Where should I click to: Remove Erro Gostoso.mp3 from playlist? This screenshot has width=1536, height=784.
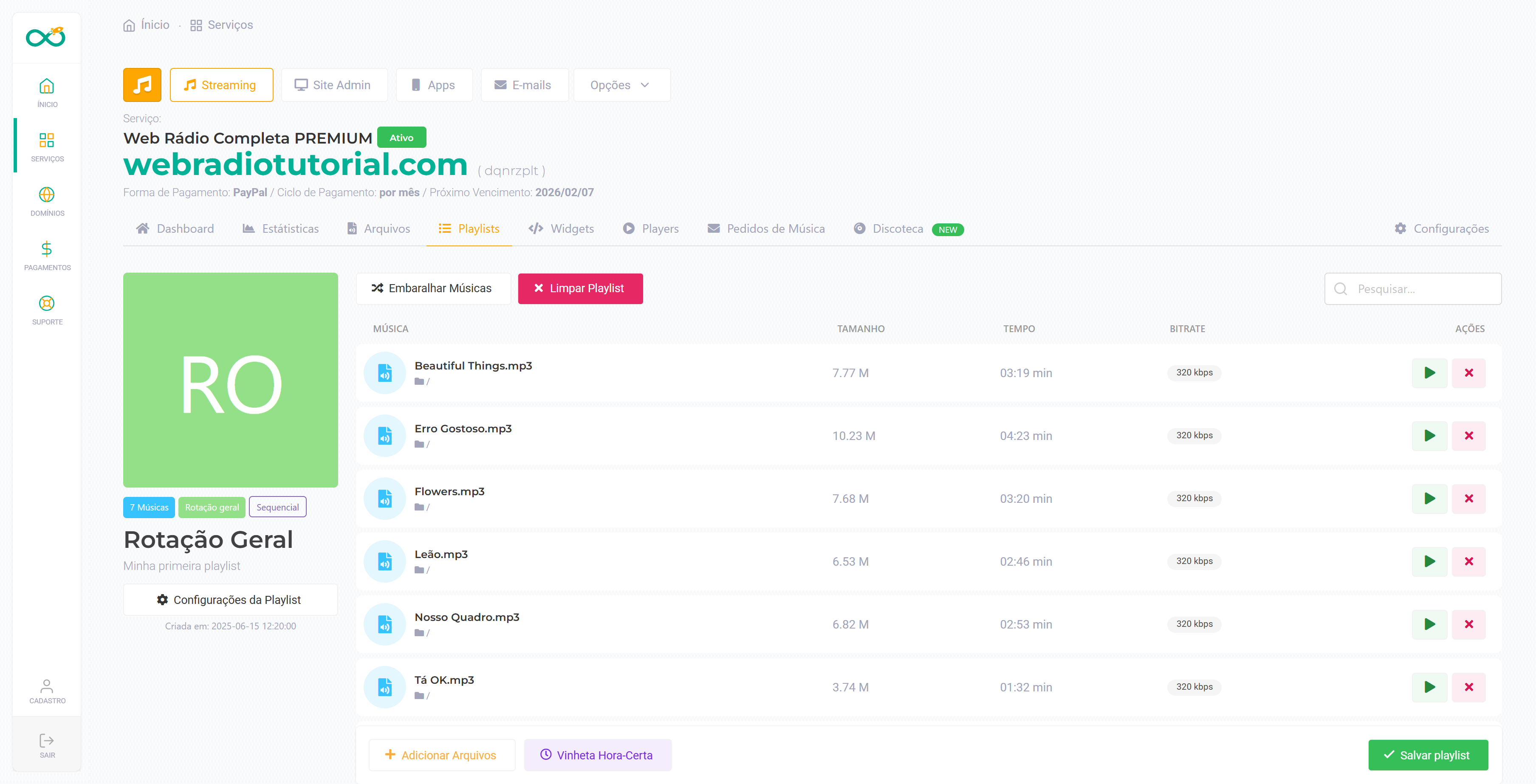[1468, 436]
